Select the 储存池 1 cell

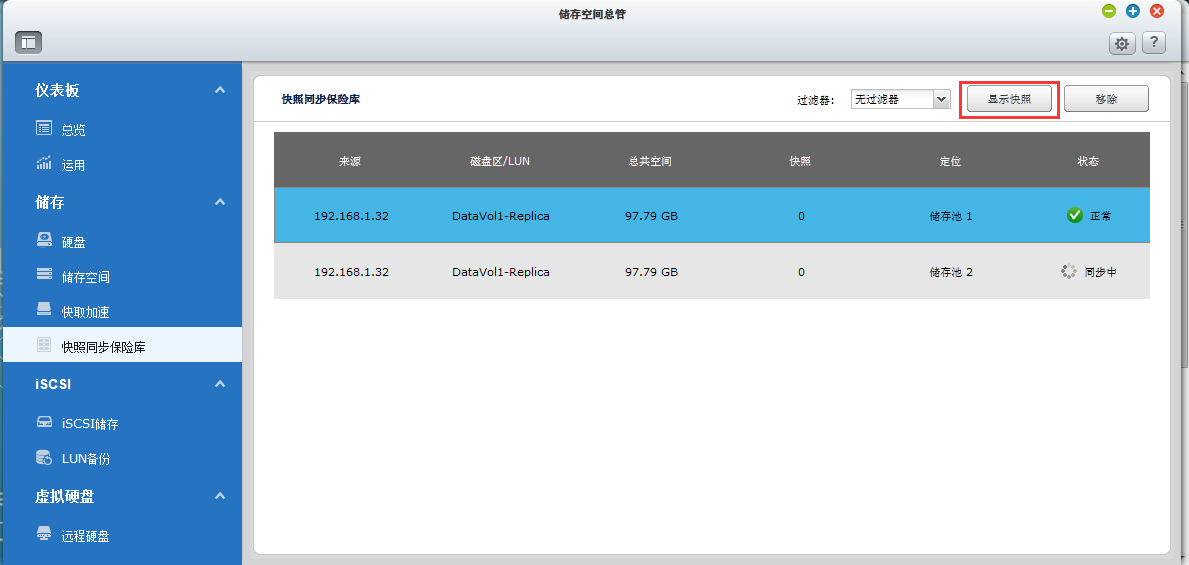951,216
